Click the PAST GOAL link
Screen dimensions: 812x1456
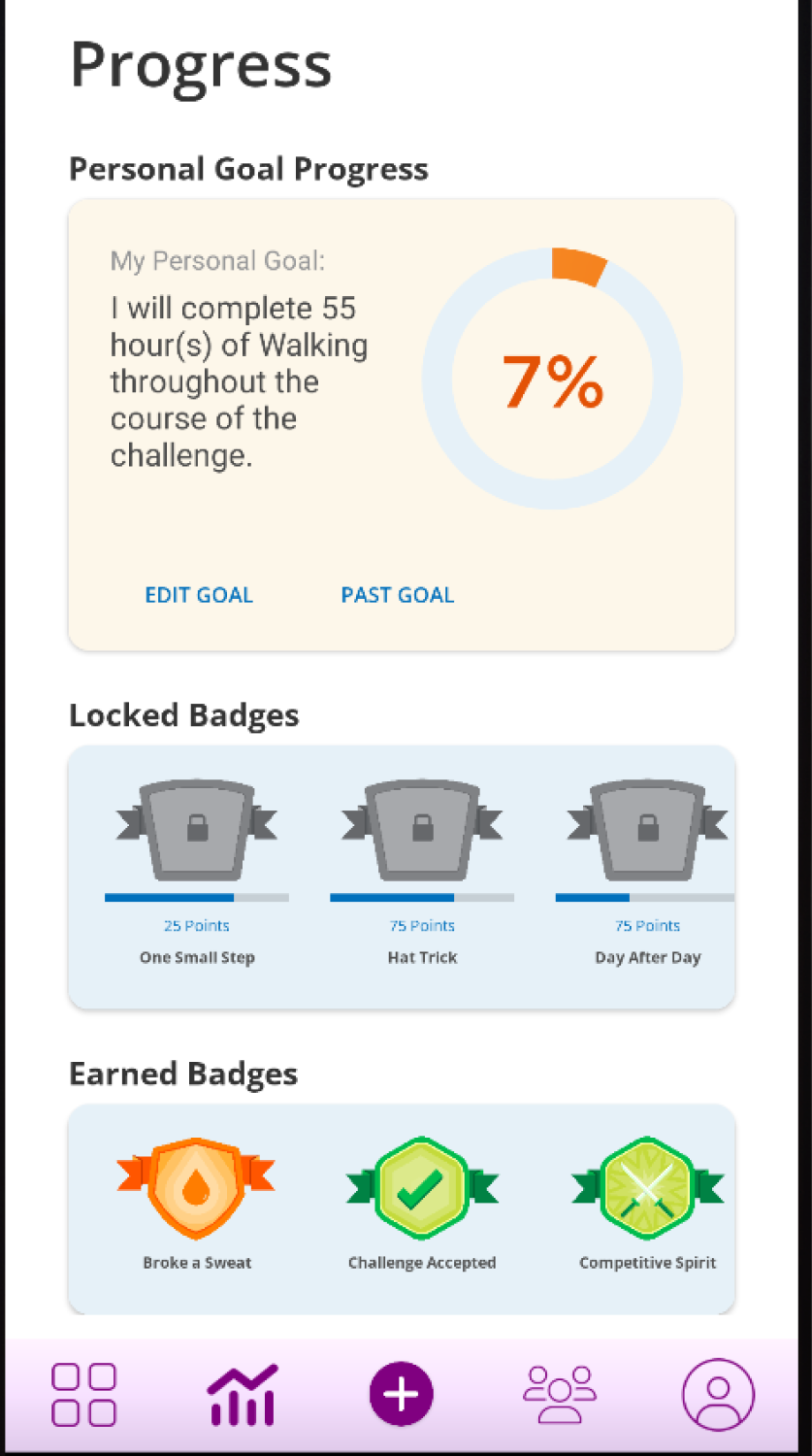coord(398,595)
